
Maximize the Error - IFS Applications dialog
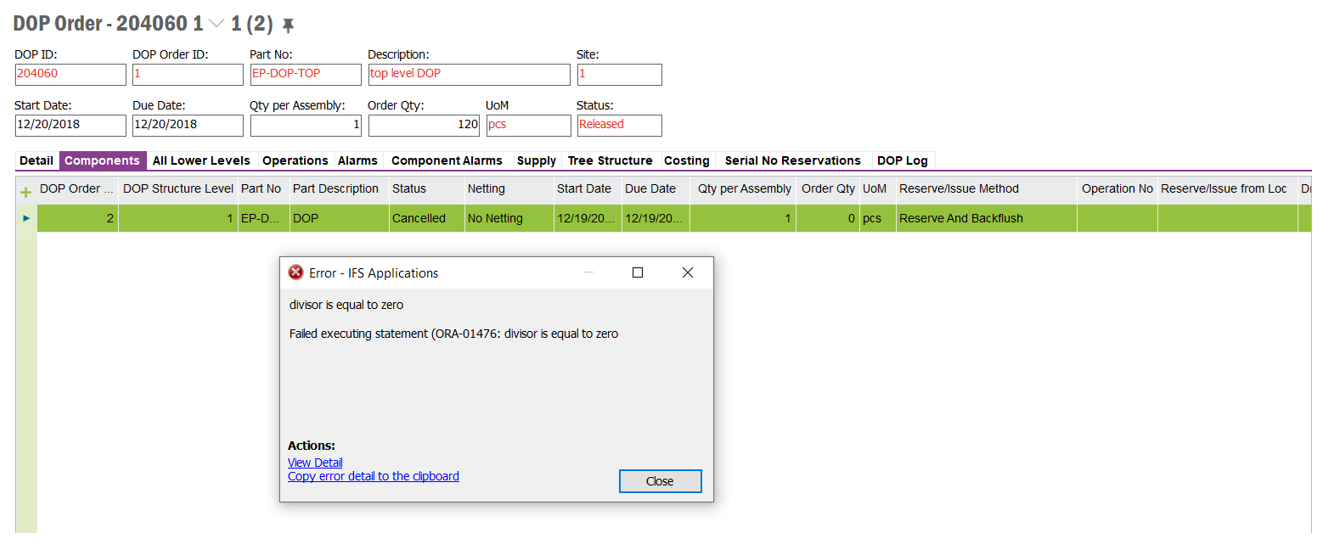point(637,272)
